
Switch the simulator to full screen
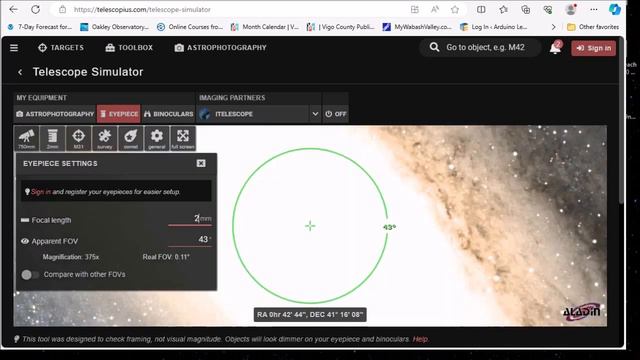pyautogui.click(x=183, y=138)
